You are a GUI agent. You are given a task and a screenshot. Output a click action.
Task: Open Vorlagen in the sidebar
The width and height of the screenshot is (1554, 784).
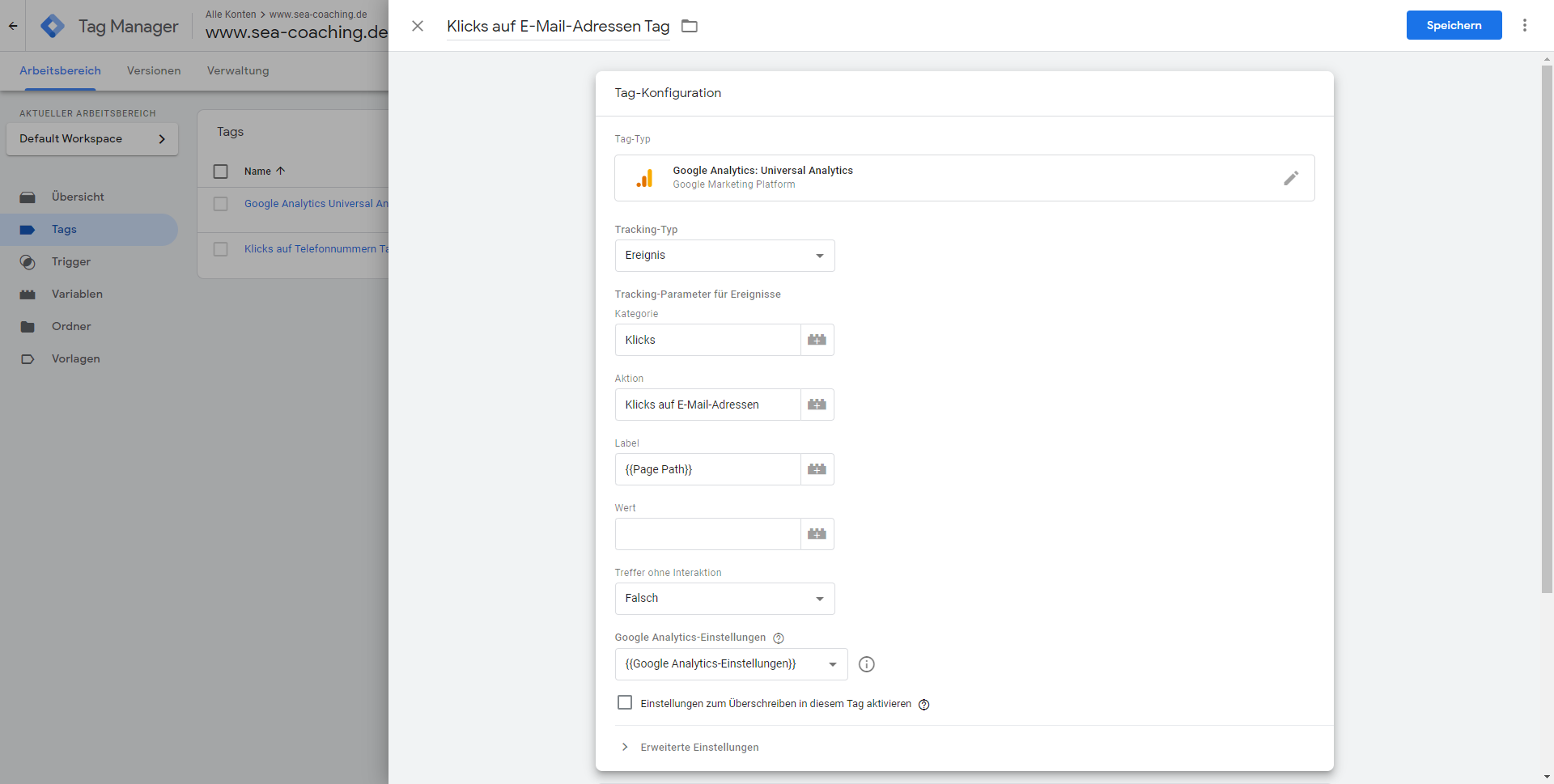click(76, 358)
